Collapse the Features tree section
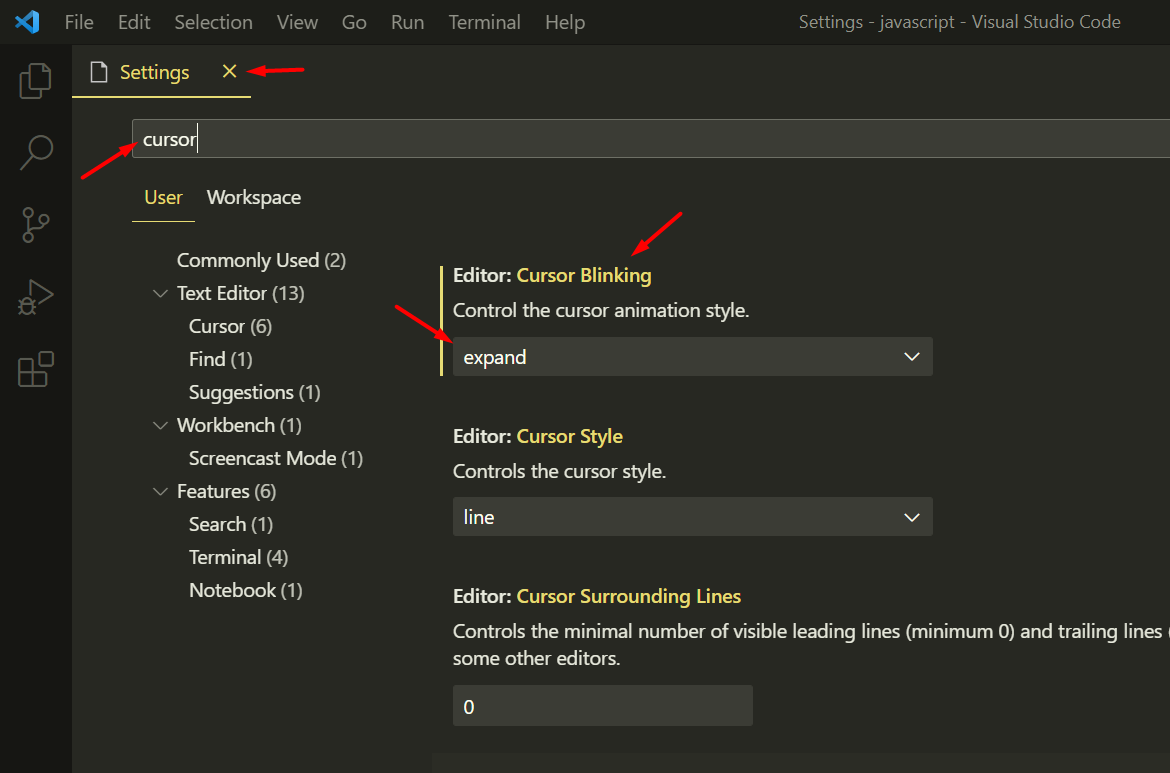Viewport: 1170px width, 773px height. pyautogui.click(x=160, y=492)
